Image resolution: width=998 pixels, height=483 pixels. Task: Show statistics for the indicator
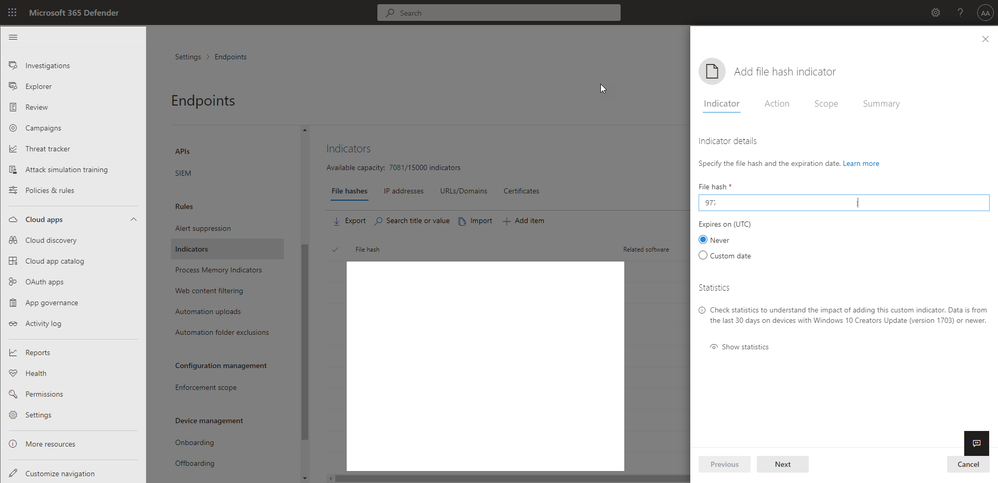point(739,347)
